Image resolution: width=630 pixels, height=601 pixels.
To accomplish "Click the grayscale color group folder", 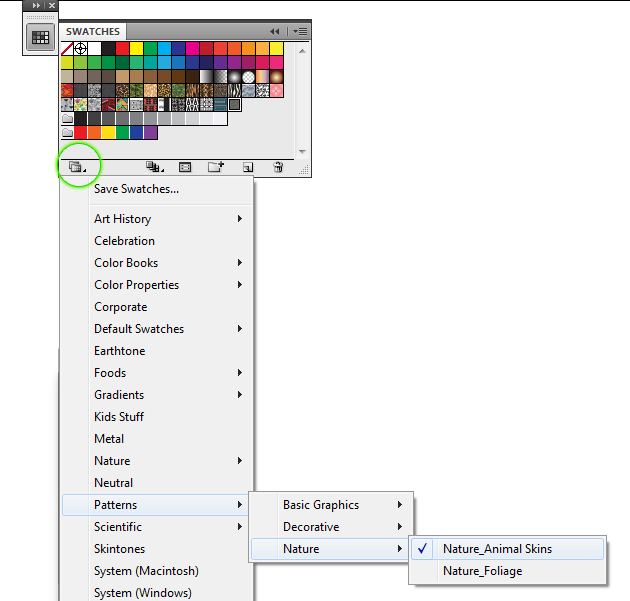I will click(x=68, y=119).
